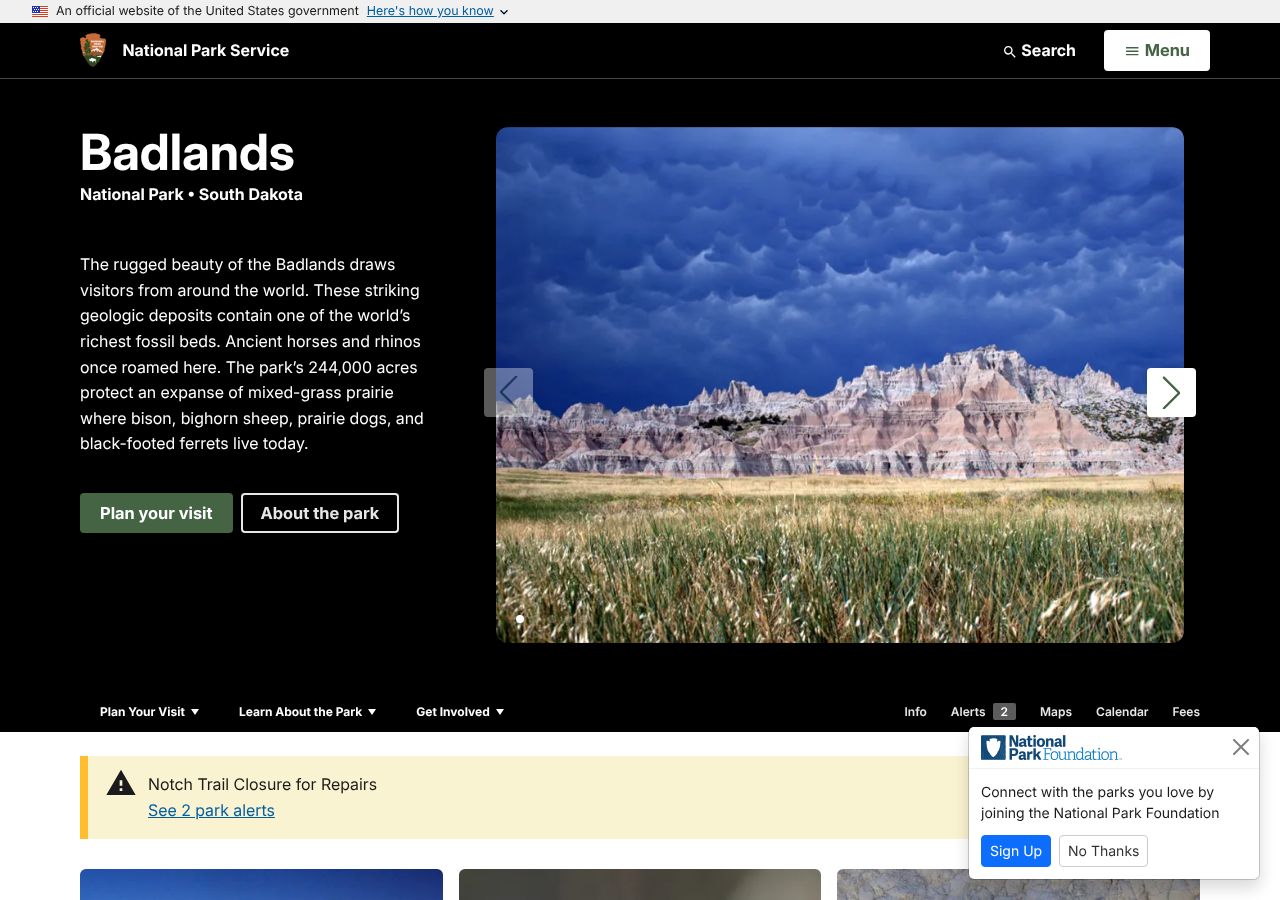Open Learn About the Park dropdown
The image size is (1280, 900).
(x=308, y=712)
